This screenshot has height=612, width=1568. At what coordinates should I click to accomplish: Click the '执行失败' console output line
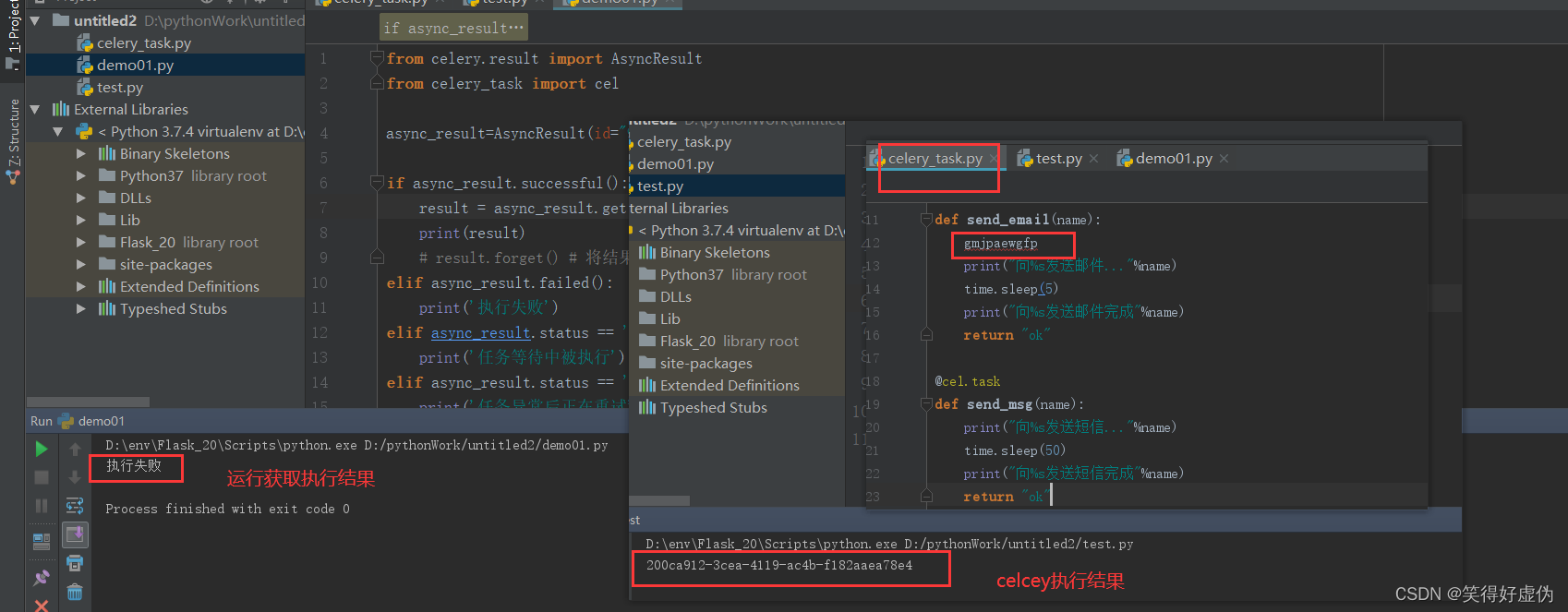(x=134, y=465)
